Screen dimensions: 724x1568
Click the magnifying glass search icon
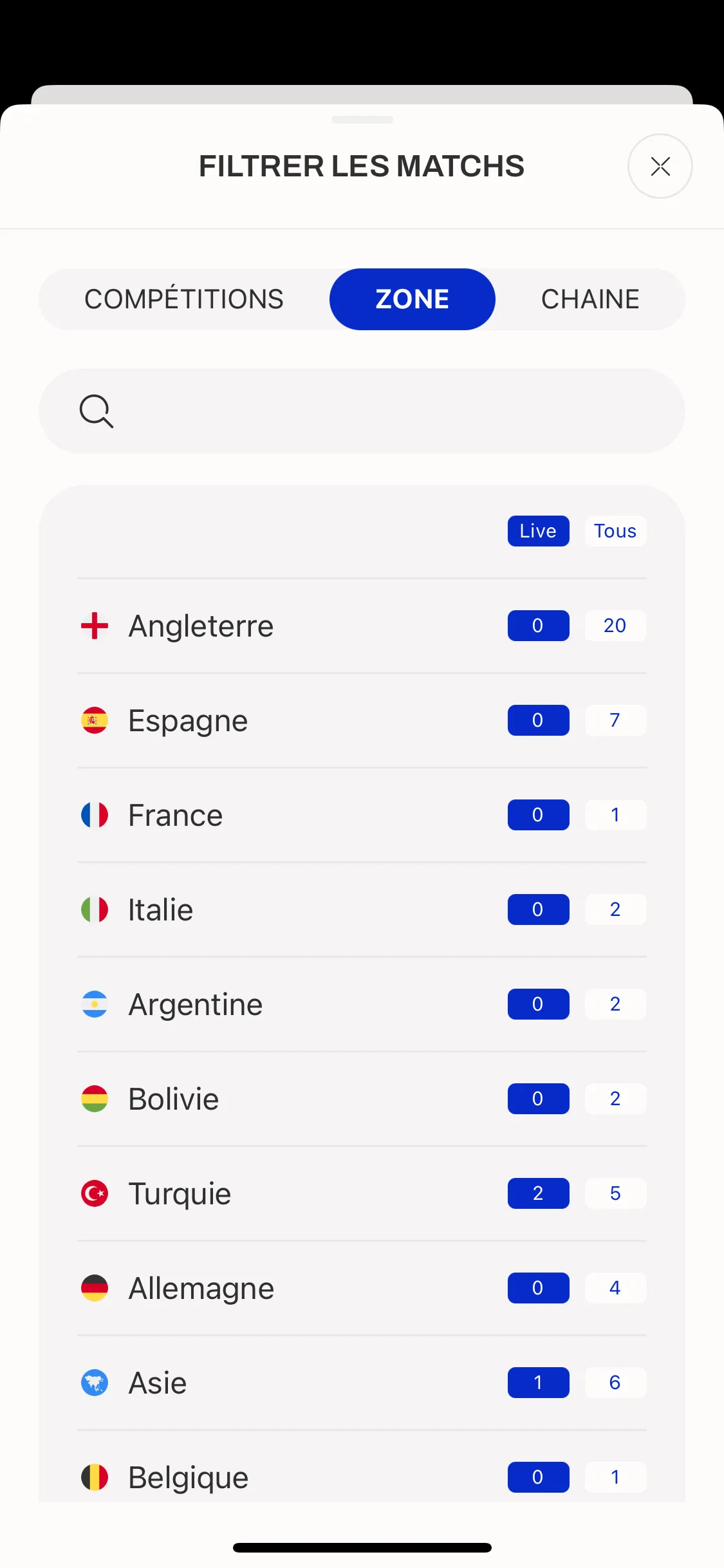pyautogui.click(x=97, y=411)
